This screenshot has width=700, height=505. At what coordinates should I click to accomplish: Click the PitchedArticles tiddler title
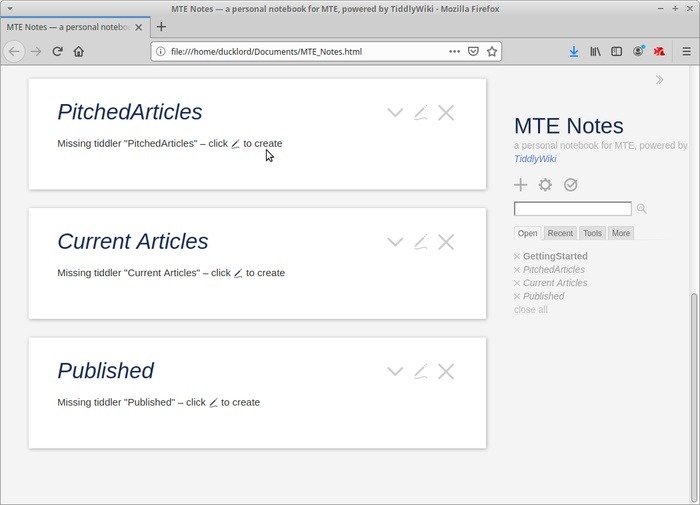click(130, 112)
